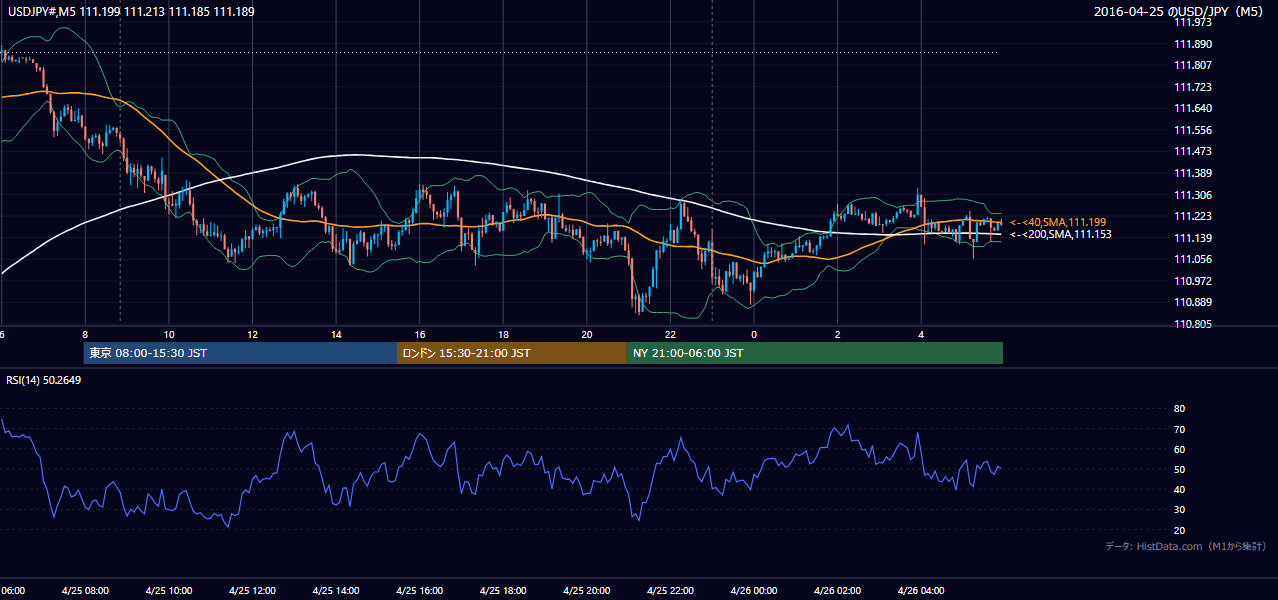The width and height of the screenshot is (1278, 600).
Task: Click hour label 14 under price chart
Action: [336, 335]
